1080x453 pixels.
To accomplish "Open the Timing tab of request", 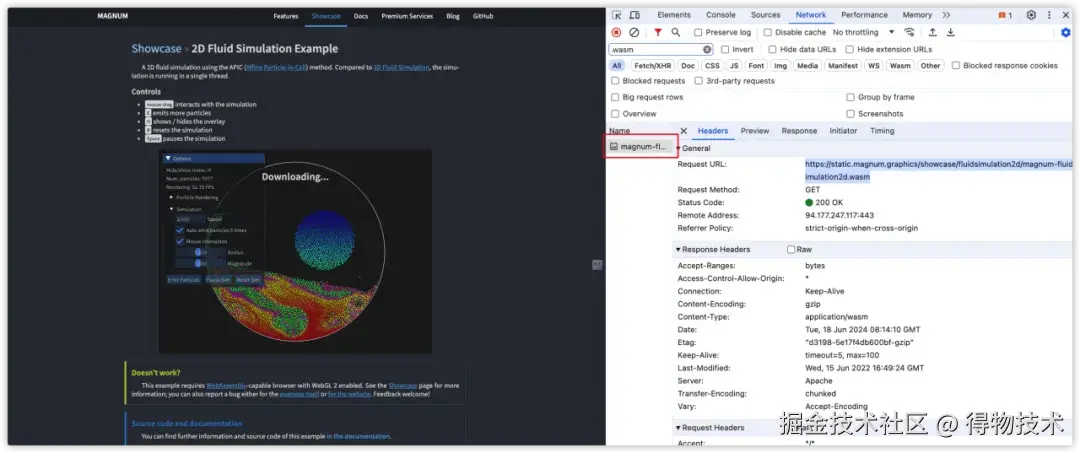I will click(x=882, y=131).
